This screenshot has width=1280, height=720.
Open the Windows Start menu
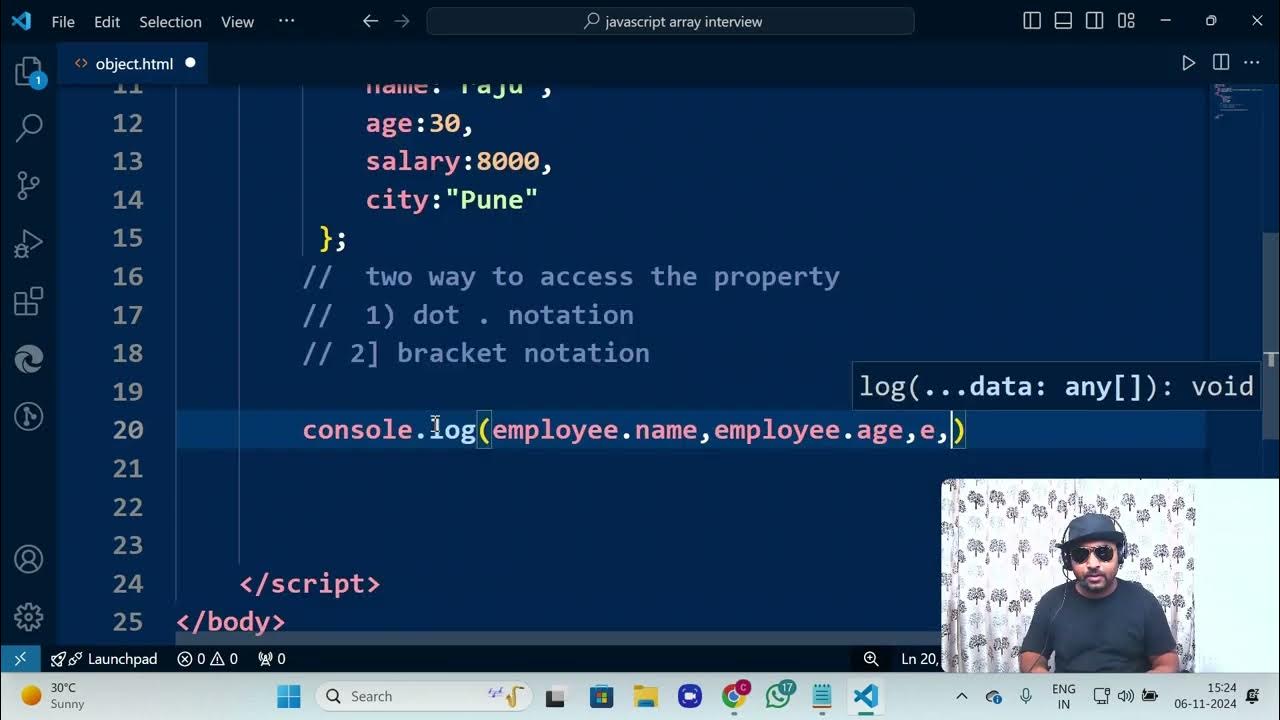[x=289, y=696]
